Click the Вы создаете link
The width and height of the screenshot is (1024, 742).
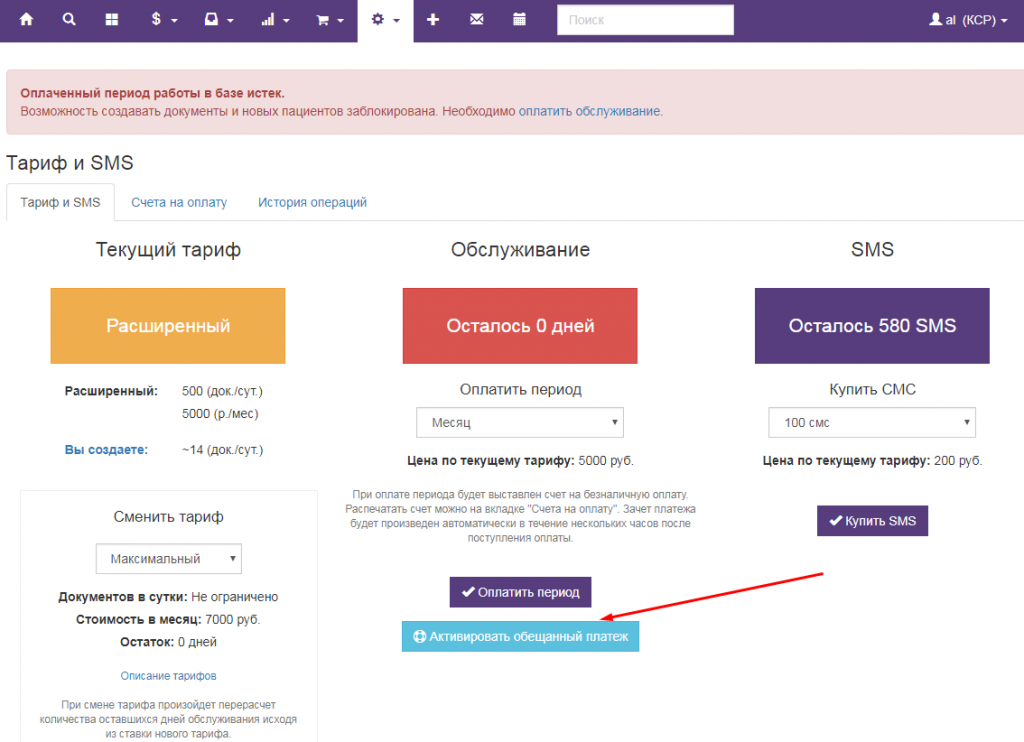coord(106,450)
